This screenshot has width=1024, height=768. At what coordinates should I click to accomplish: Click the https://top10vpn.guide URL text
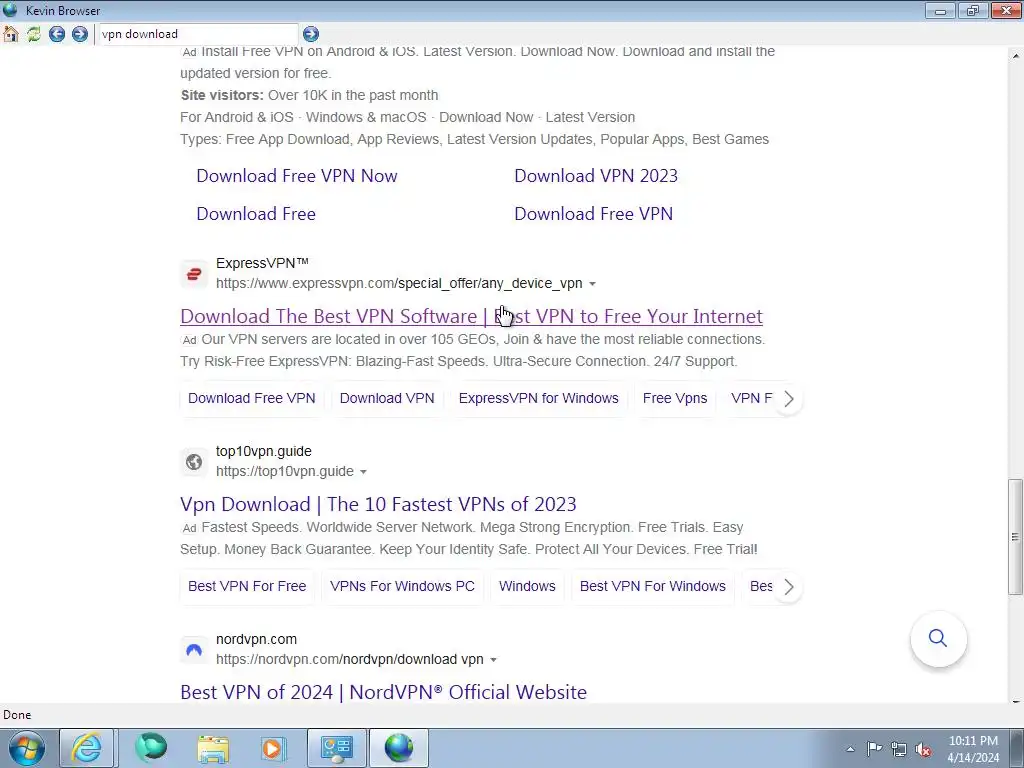[285, 472]
